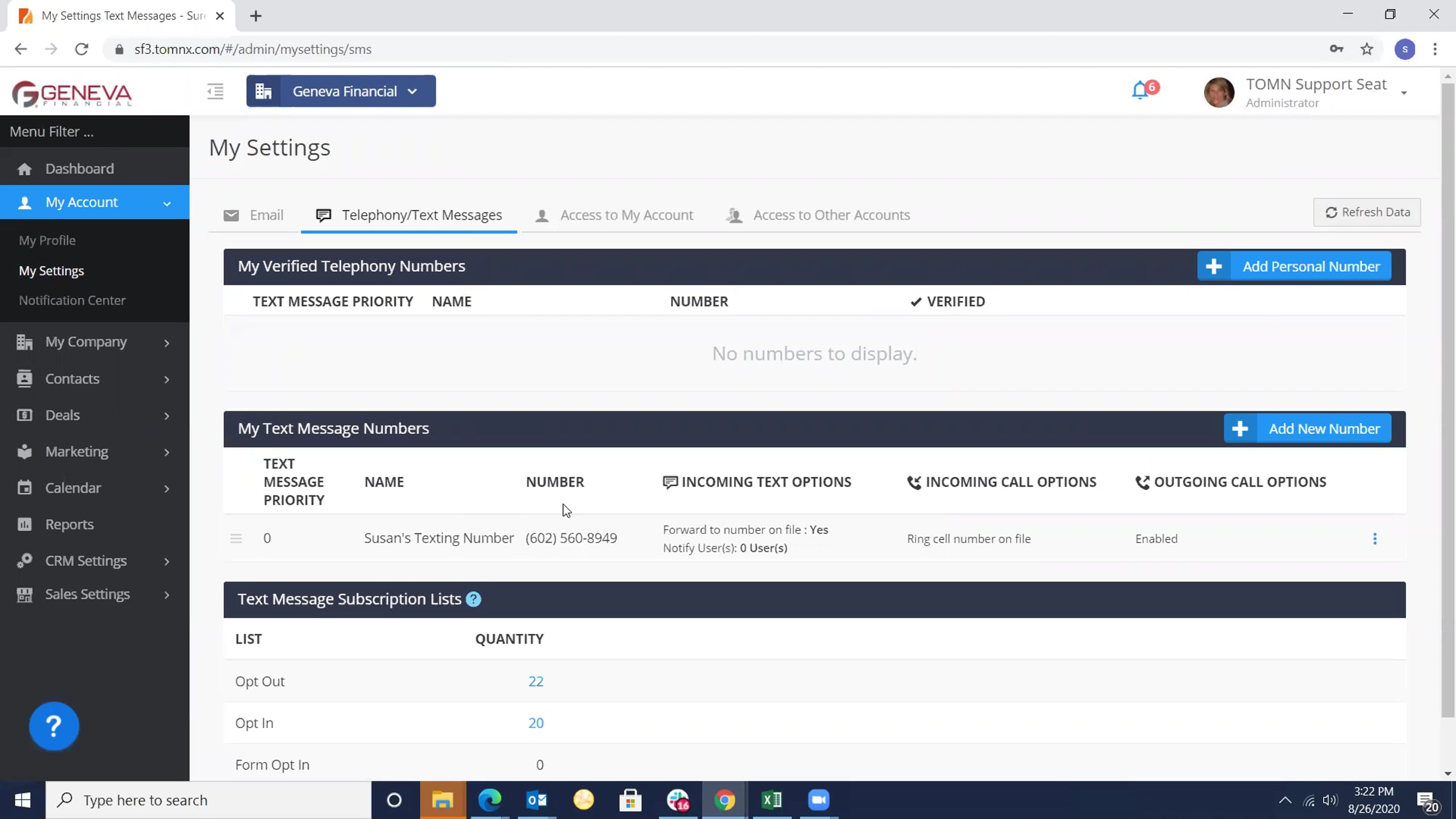Click the Subscription Lists help info icon
The width and height of the screenshot is (1456, 819).
[473, 599]
